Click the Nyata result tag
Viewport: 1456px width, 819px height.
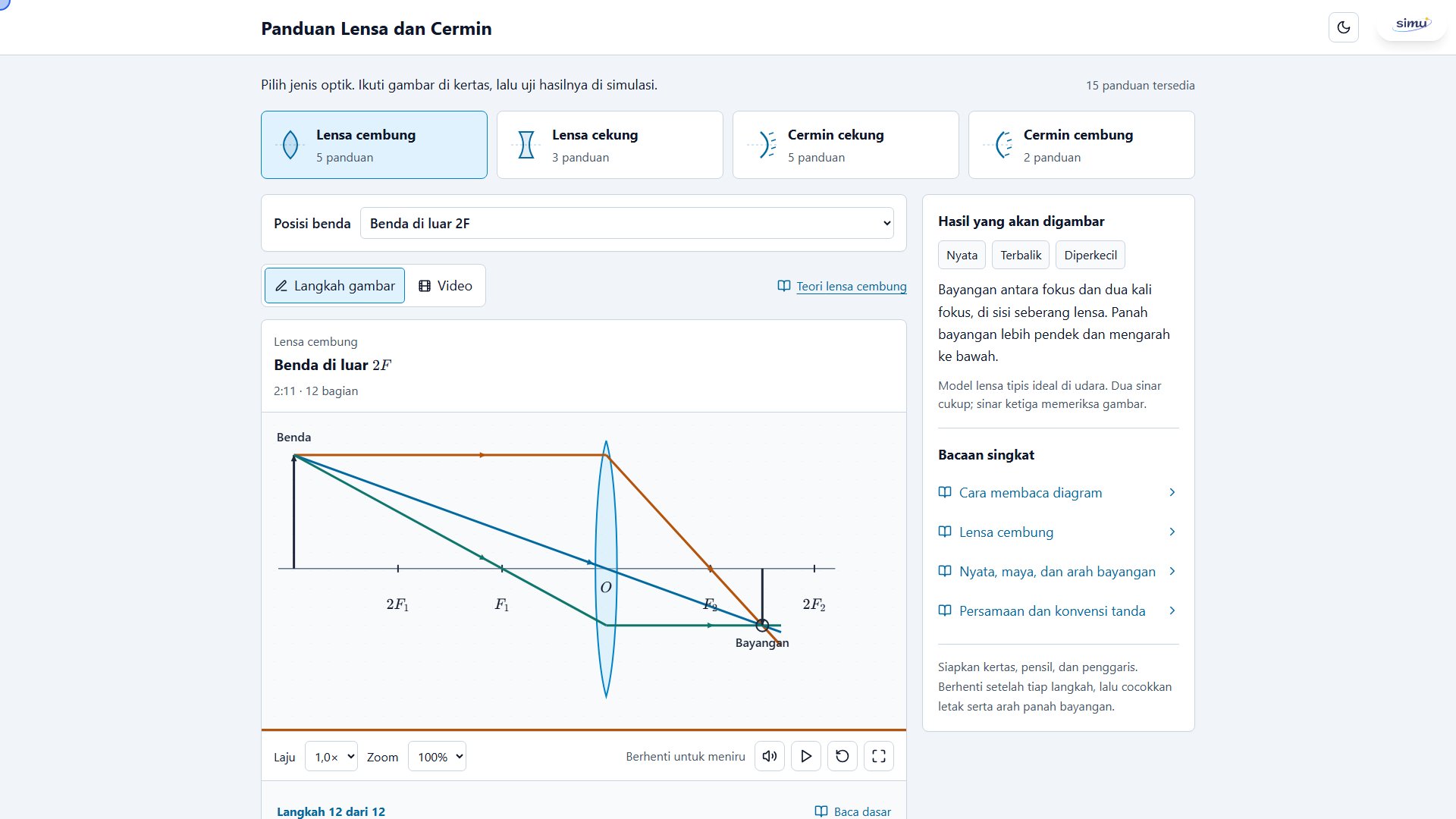(x=962, y=256)
